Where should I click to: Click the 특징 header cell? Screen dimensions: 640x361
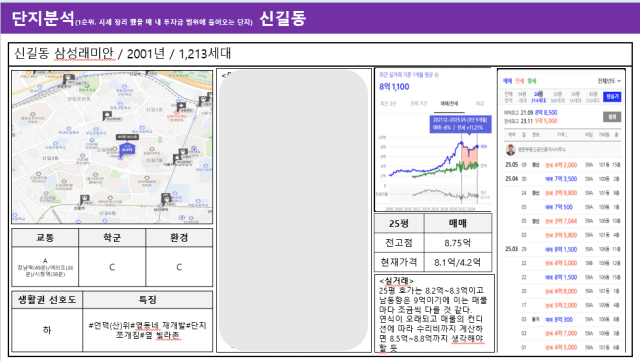(x=147, y=300)
